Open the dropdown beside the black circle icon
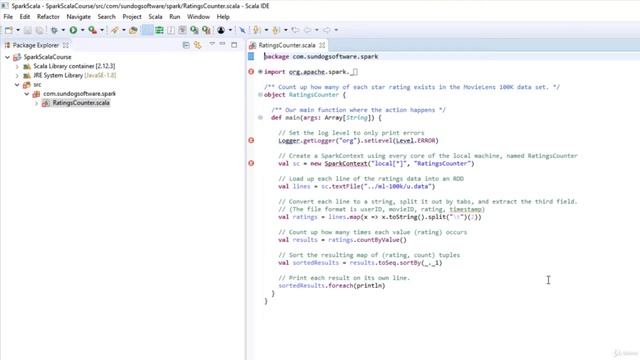The width and height of the screenshot is (640, 360). (x=230, y=30)
